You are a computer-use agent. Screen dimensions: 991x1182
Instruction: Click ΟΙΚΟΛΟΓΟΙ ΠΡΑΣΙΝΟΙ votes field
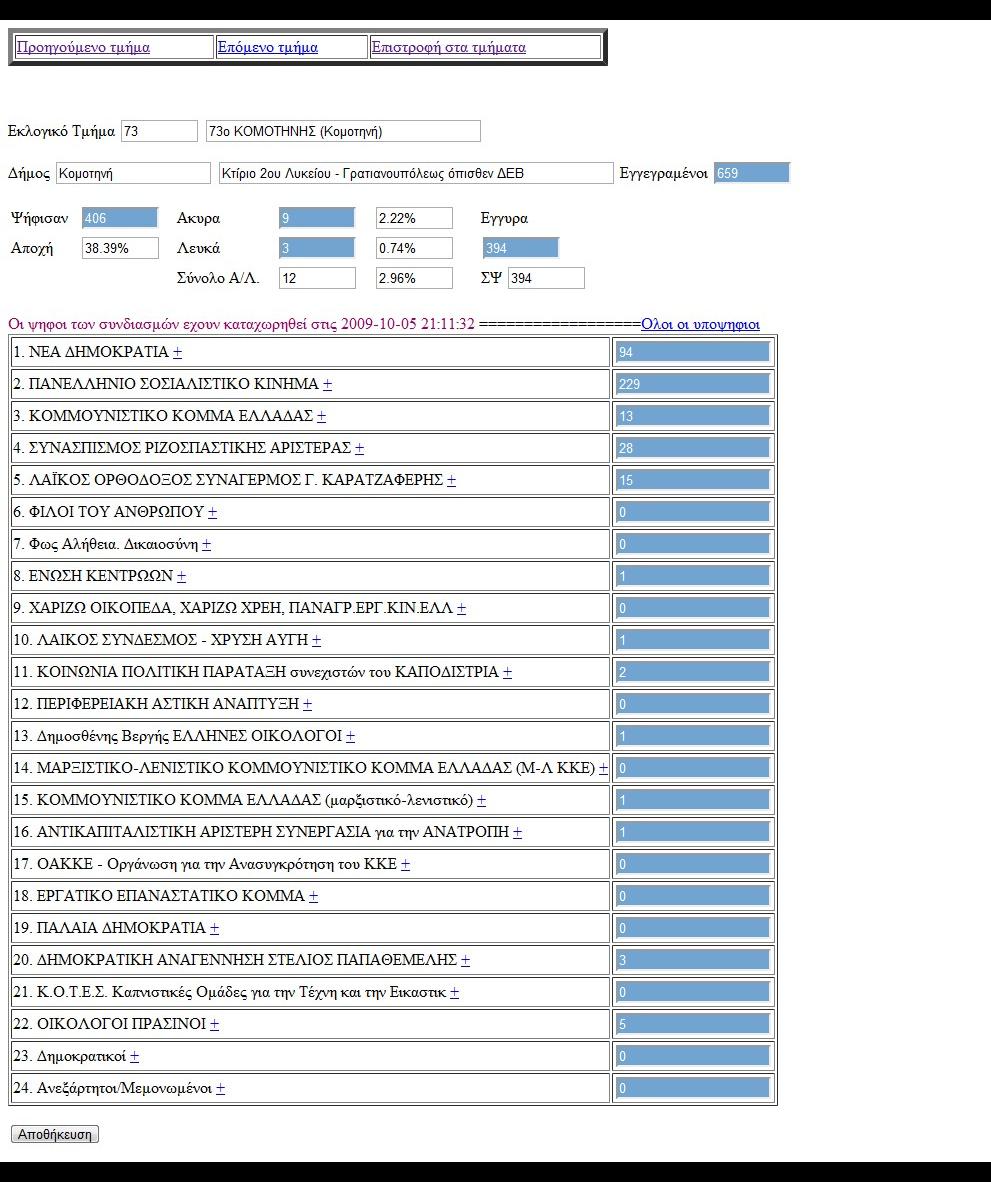pyautogui.click(x=693, y=1025)
